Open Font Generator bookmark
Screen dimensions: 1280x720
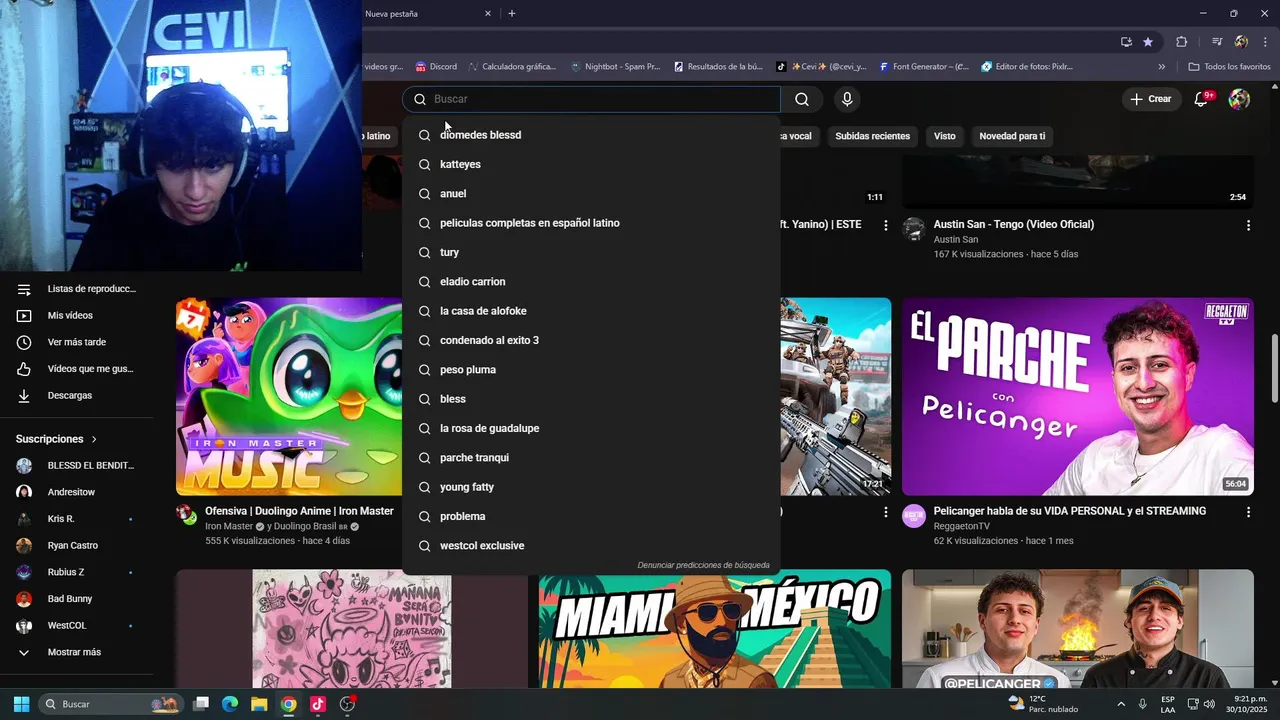pos(924,67)
